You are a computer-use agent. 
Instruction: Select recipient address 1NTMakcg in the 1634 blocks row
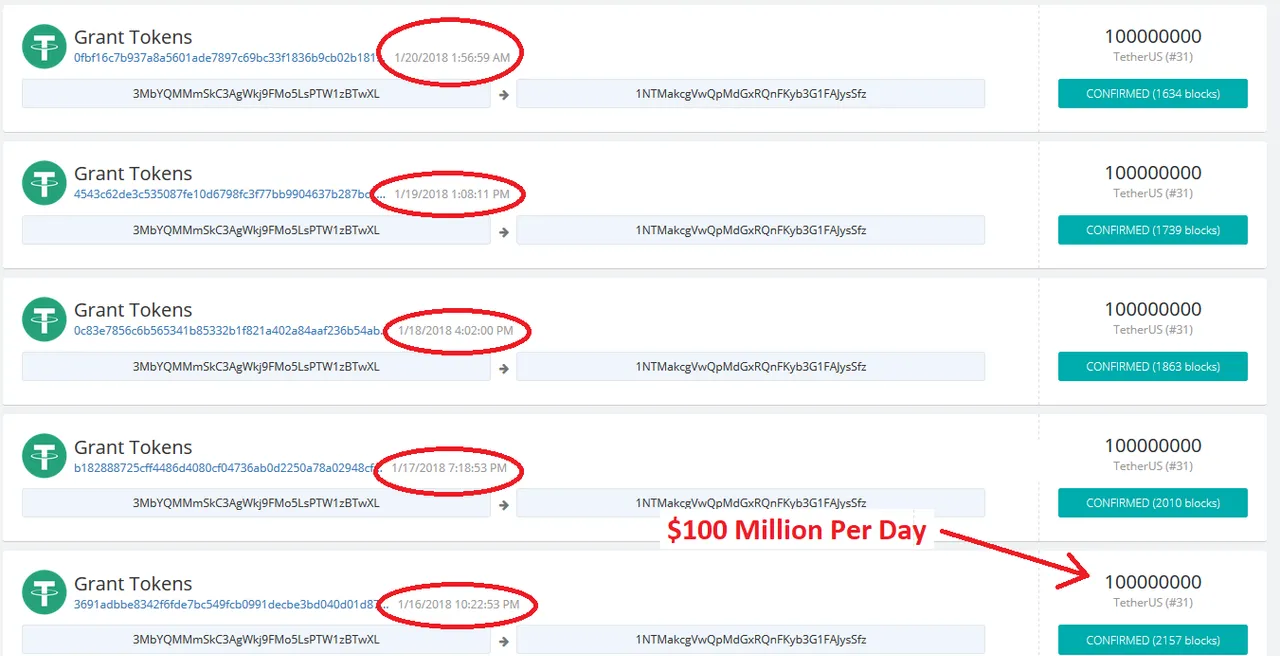tap(751, 94)
